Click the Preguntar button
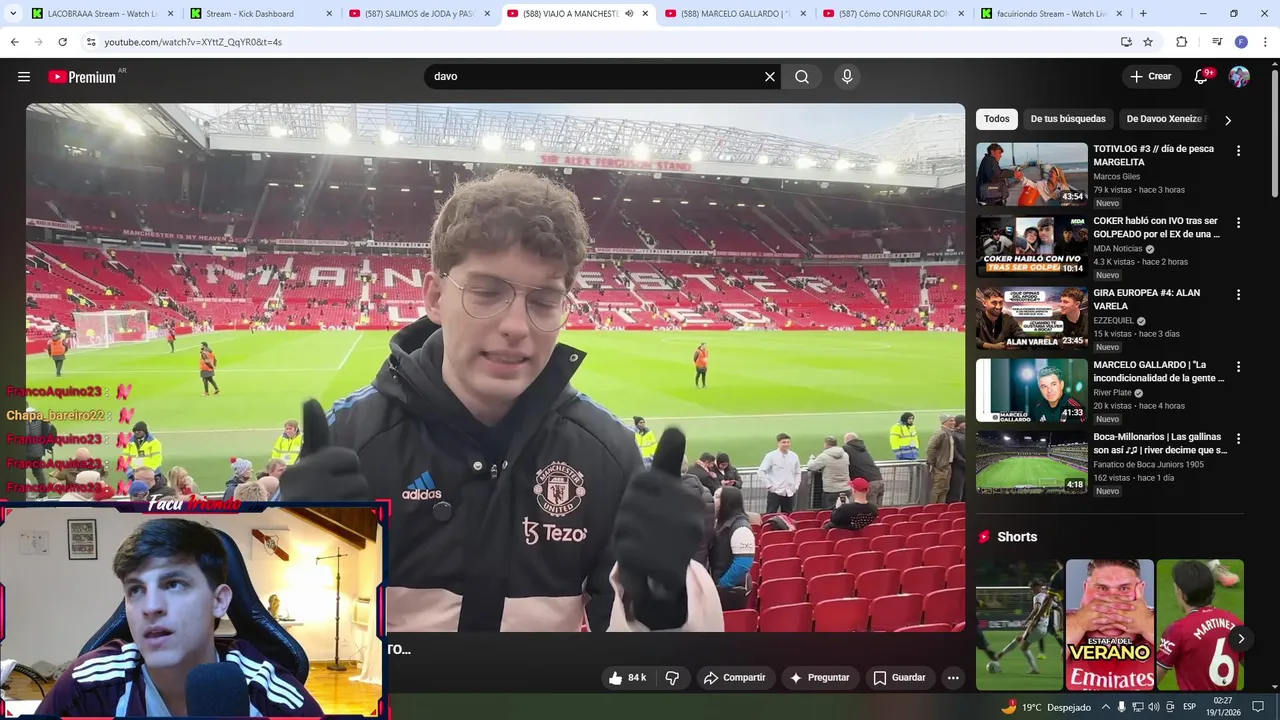This screenshot has width=1280, height=720. 819,678
